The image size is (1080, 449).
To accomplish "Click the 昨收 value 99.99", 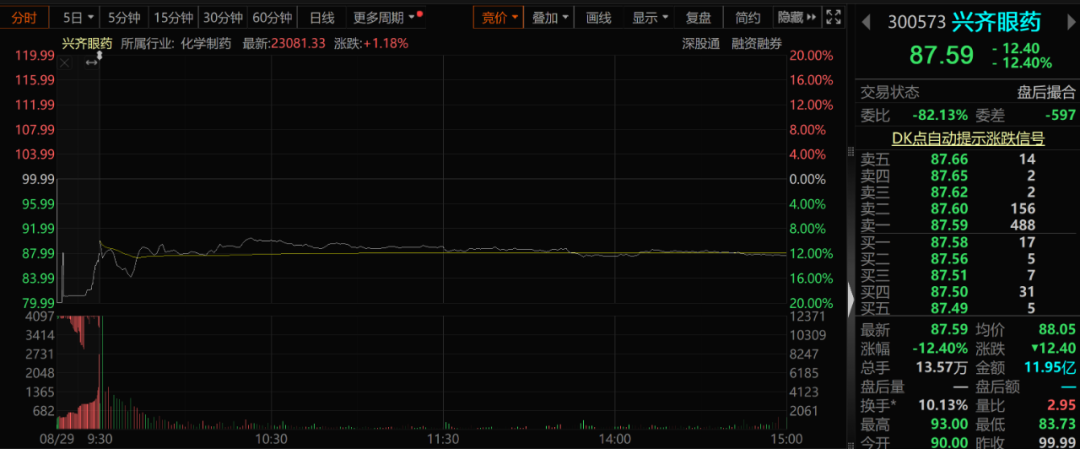I will coord(1057,441).
